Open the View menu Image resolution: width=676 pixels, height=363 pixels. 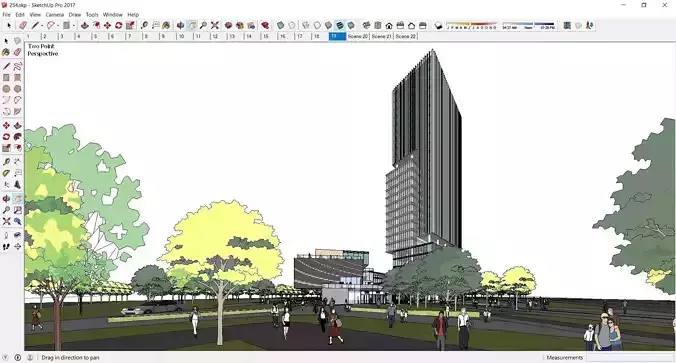tap(35, 15)
